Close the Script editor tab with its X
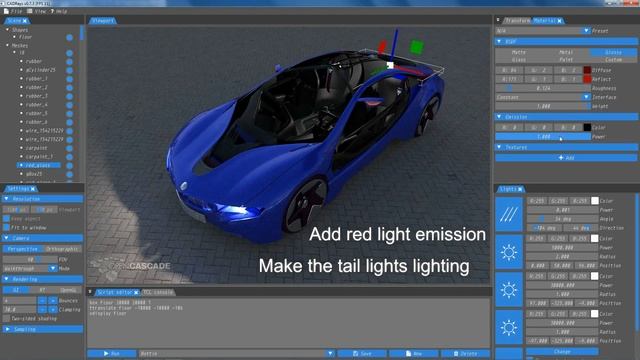 (x=136, y=292)
